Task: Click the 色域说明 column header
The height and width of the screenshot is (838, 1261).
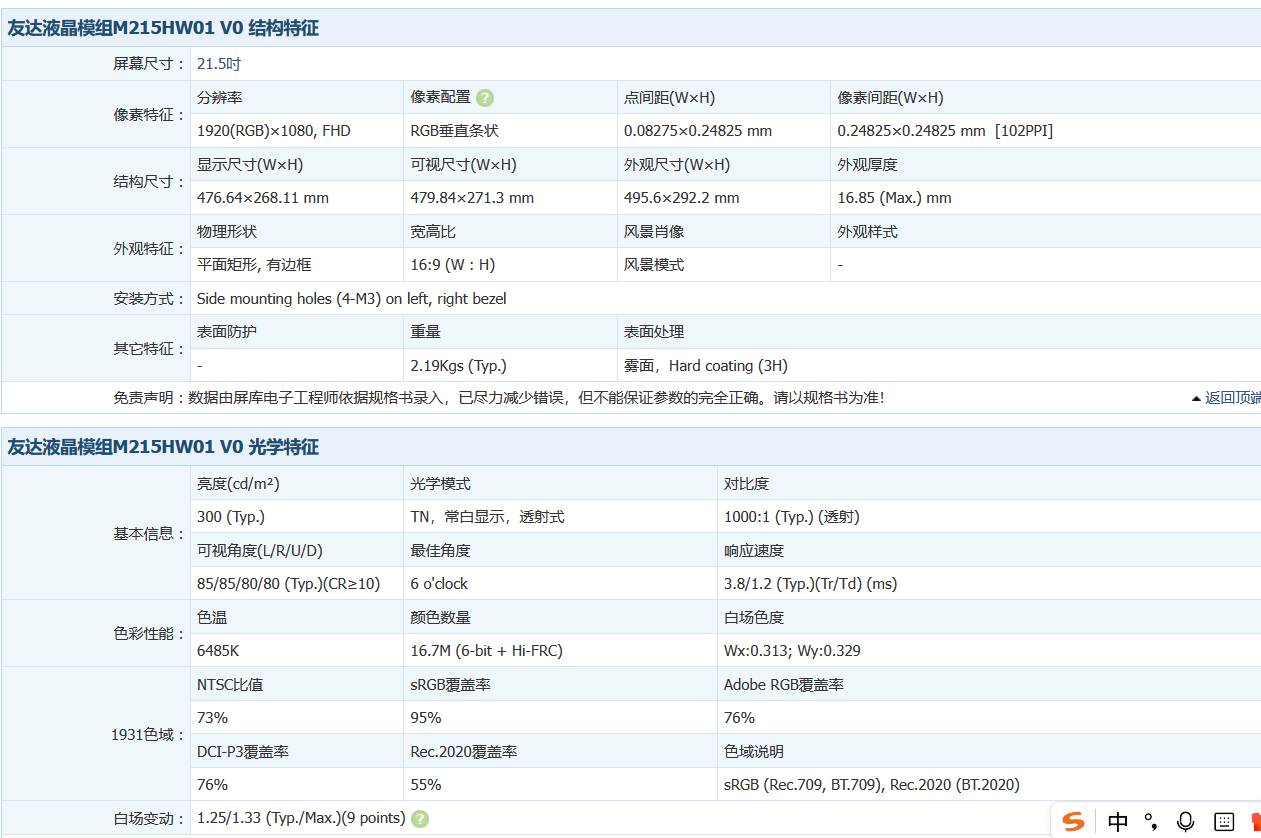Action: coord(754,752)
